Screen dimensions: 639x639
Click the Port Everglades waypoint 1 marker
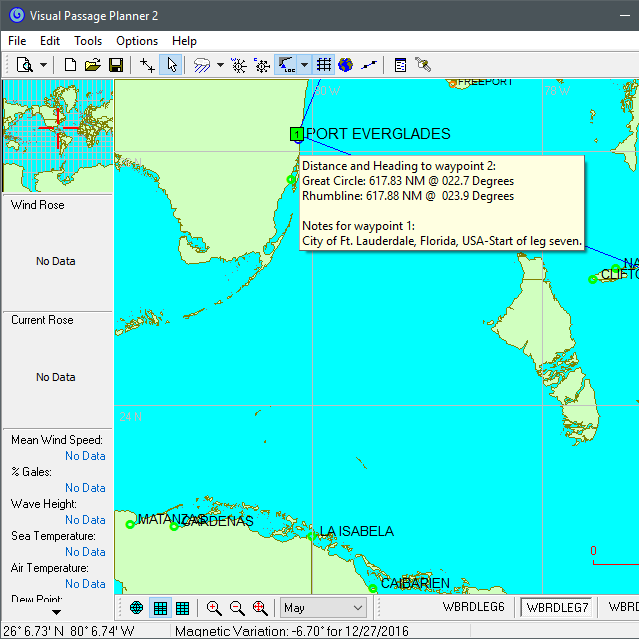[297, 134]
